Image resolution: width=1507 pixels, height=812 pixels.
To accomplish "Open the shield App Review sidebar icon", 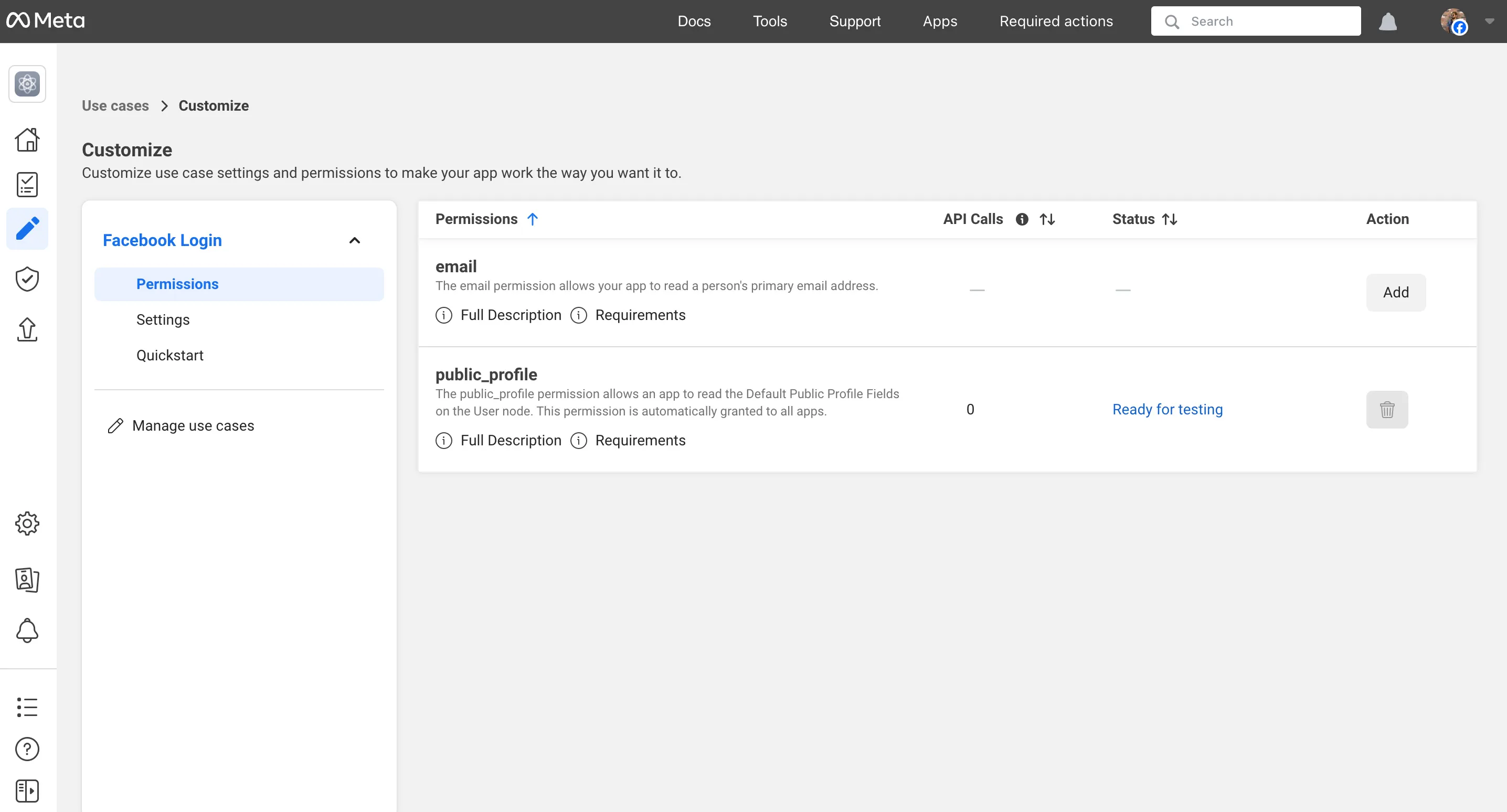I will [27, 279].
